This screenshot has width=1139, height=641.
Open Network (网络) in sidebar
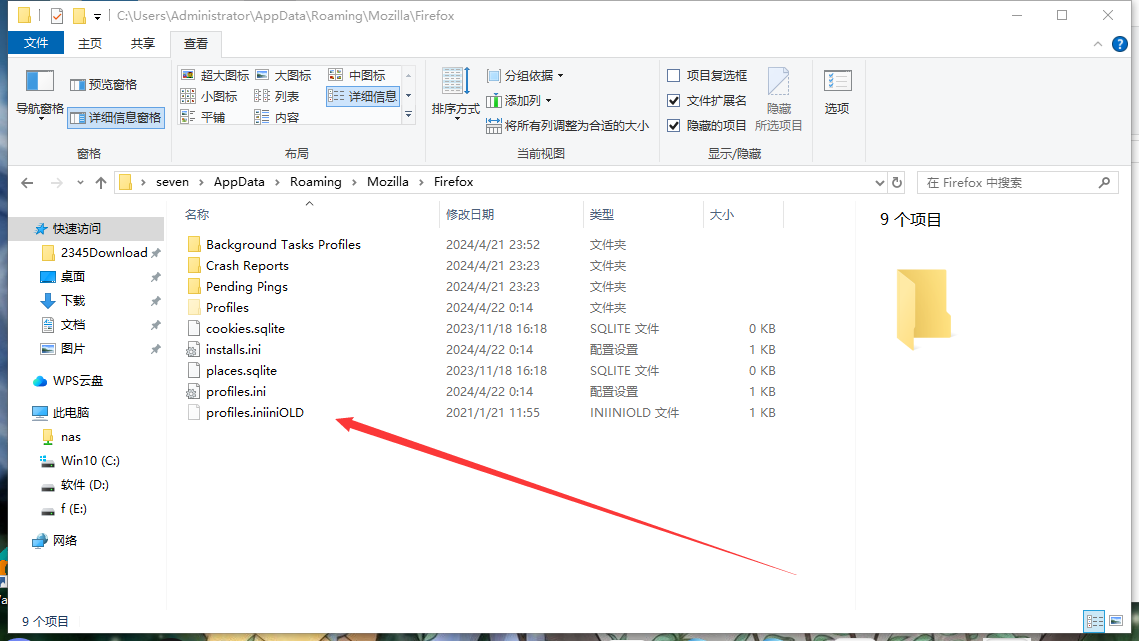tap(65, 540)
